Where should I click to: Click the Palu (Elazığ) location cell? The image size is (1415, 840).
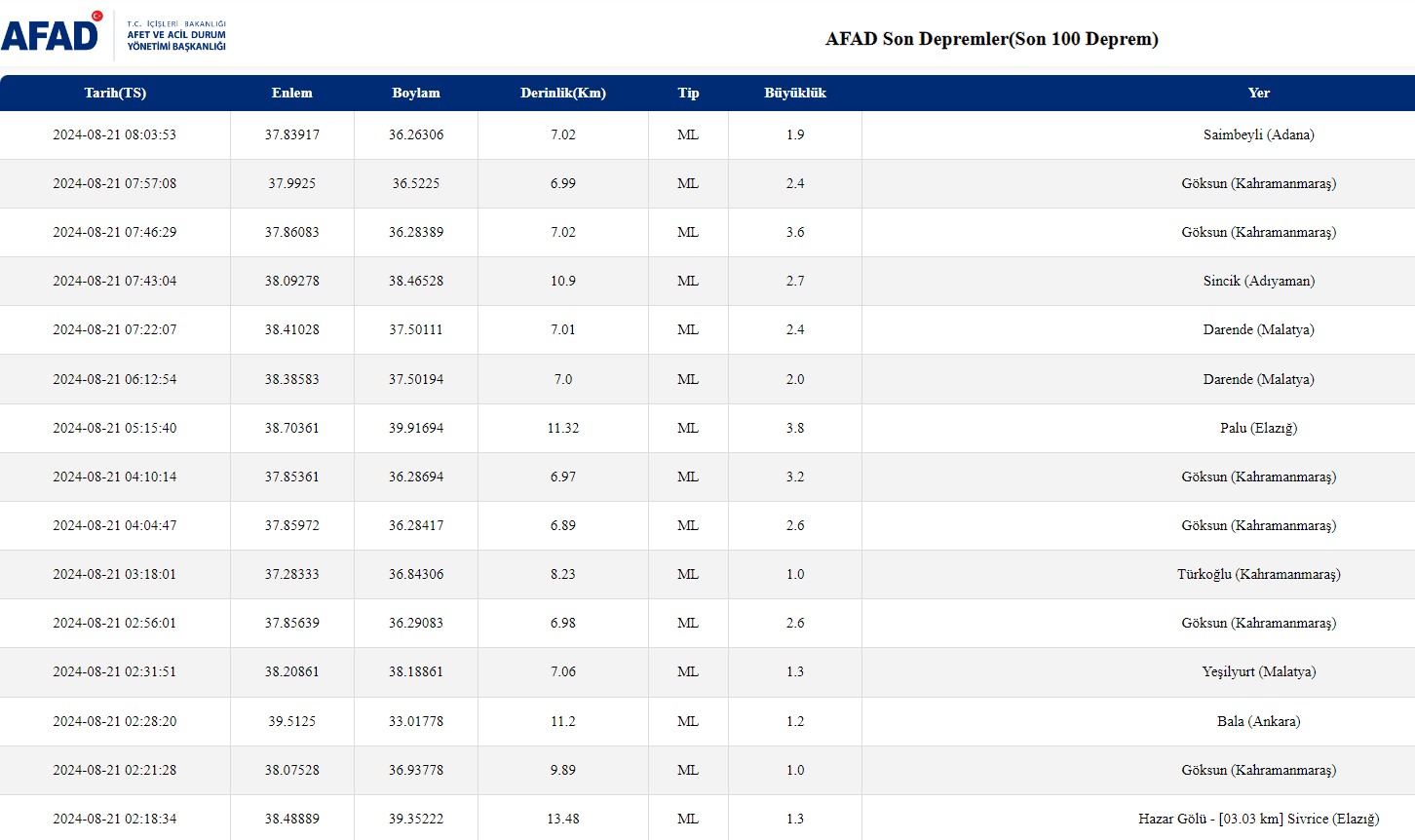click(x=1259, y=428)
